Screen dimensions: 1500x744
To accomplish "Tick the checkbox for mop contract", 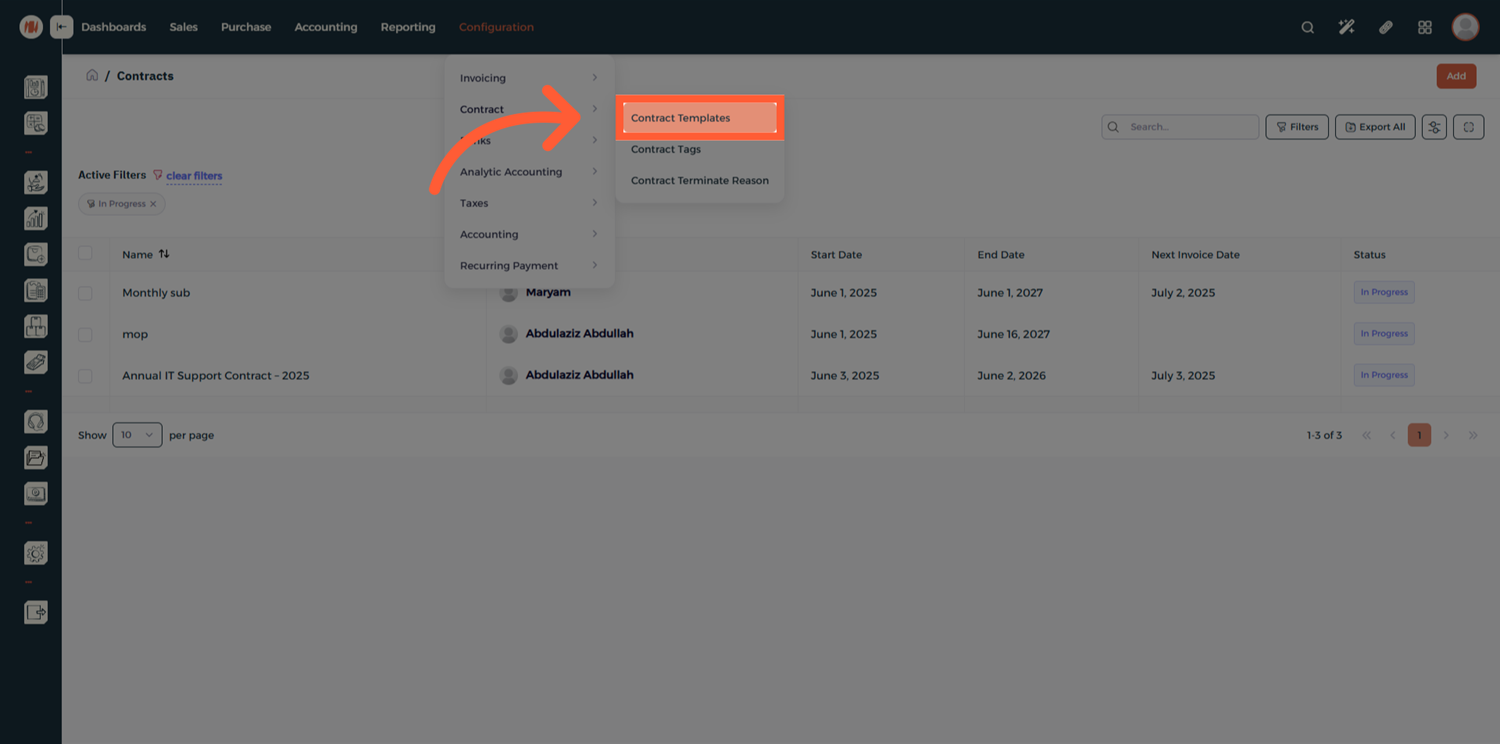I will (85, 334).
